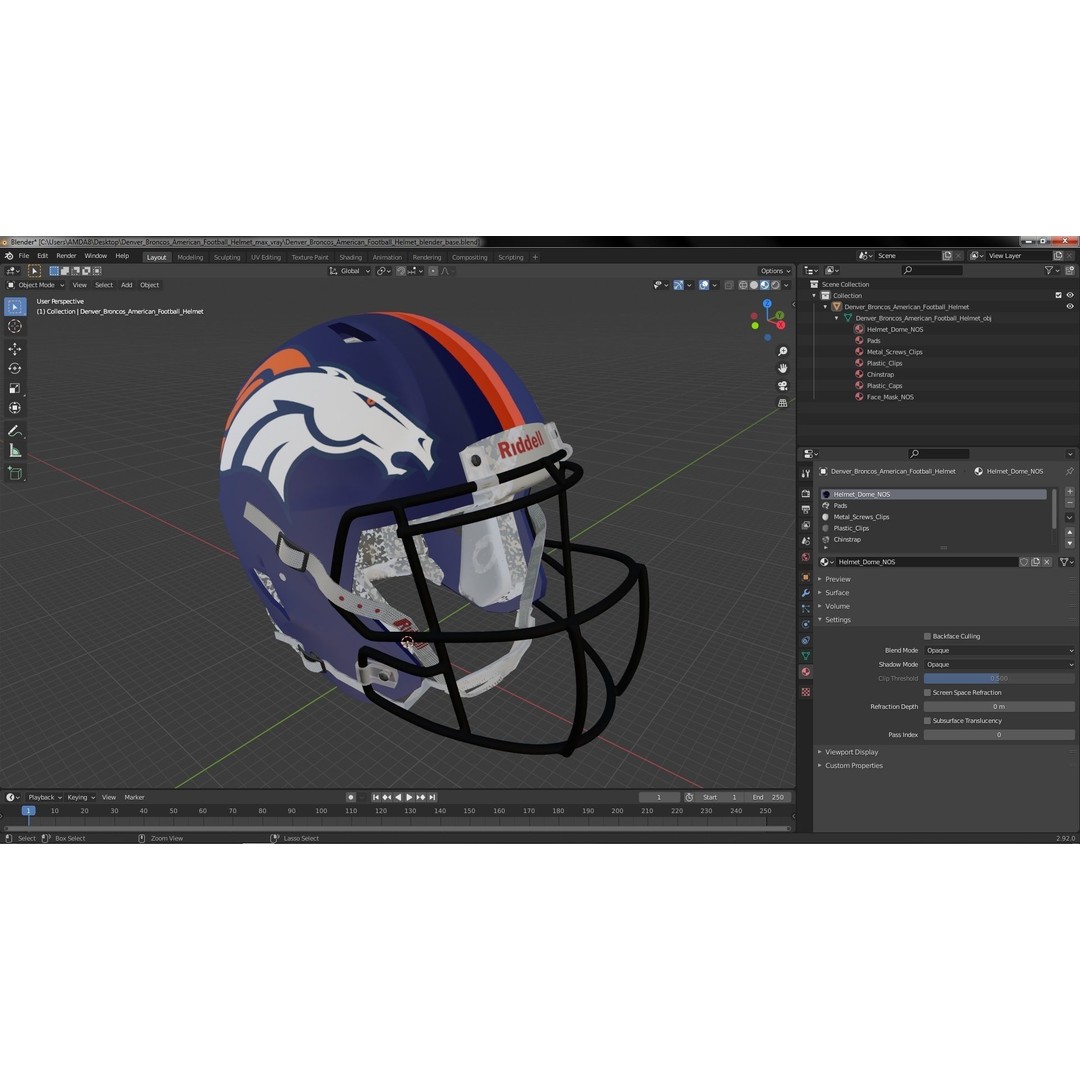Activate the 3D Cursor tool
The height and width of the screenshot is (1080, 1080).
coord(14,326)
